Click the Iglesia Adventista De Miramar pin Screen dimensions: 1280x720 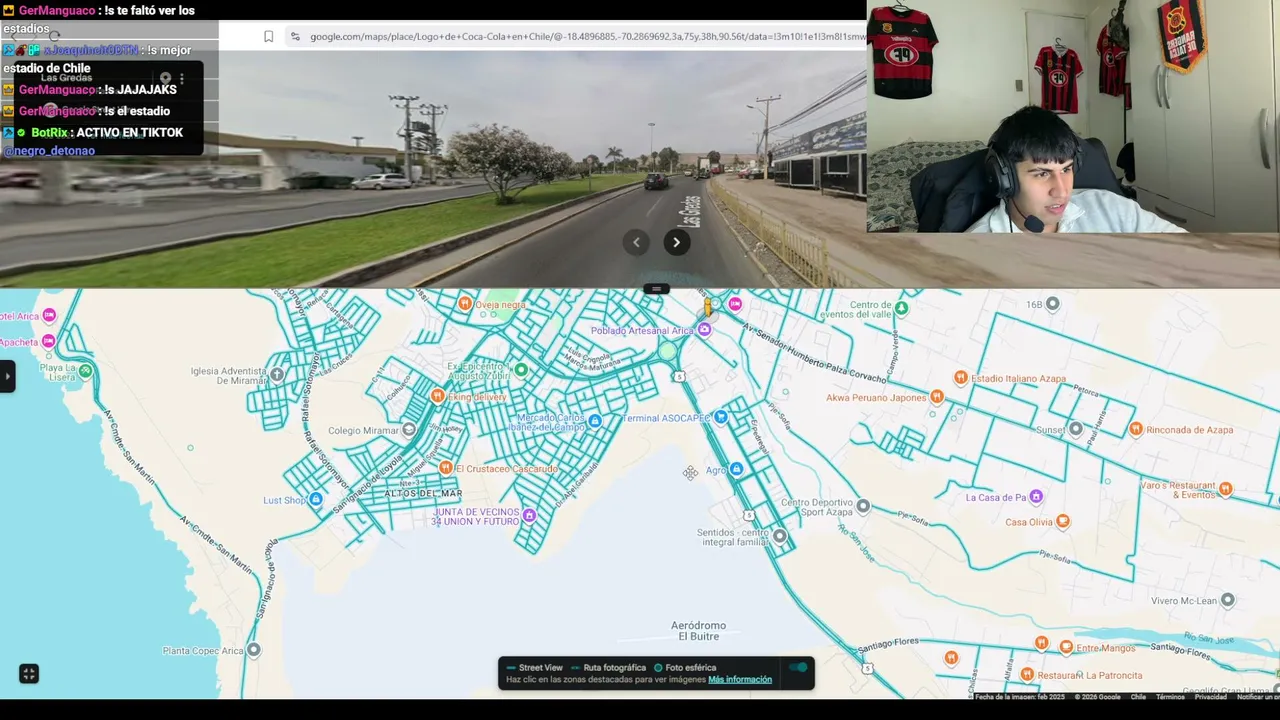277,375
